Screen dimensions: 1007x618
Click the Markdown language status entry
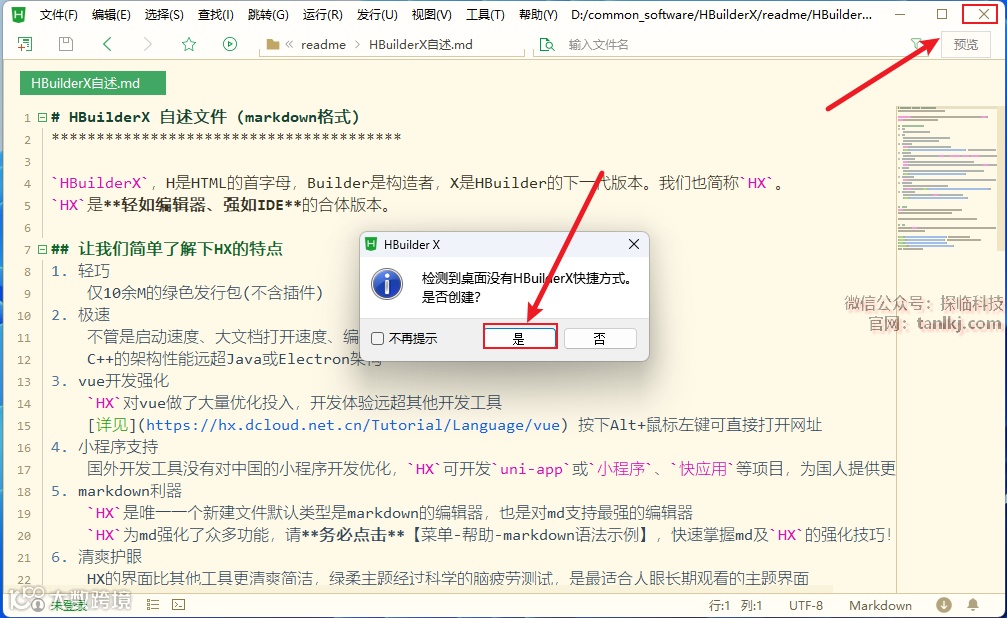pos(880,605)
